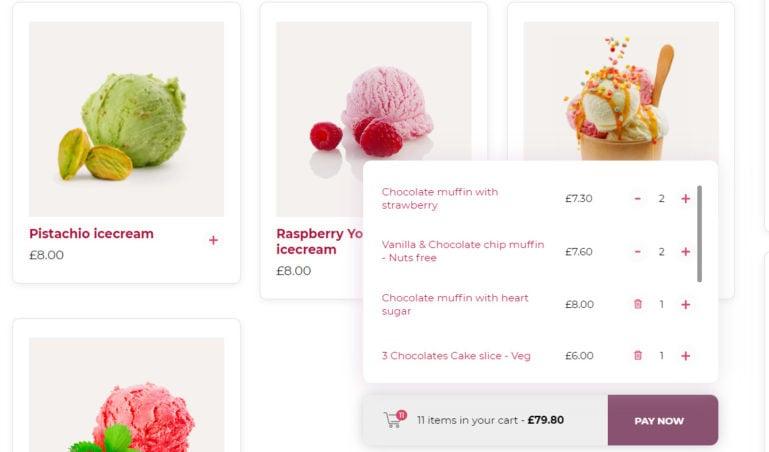The image size is (769, 452).
Task: Decrease Chocolate muffin with strawberry quantity
Action: tap(638, 199)
